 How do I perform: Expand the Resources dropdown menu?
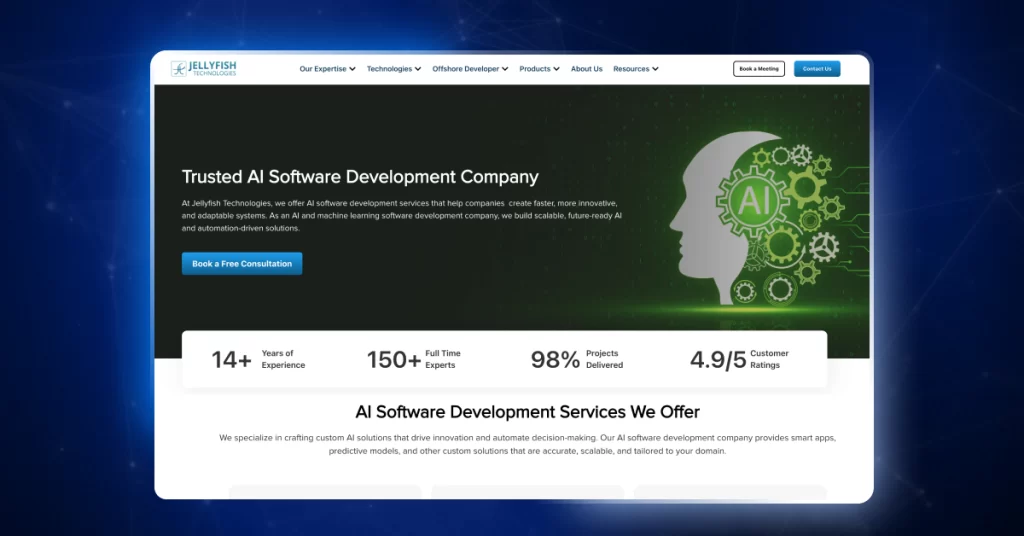636,69
